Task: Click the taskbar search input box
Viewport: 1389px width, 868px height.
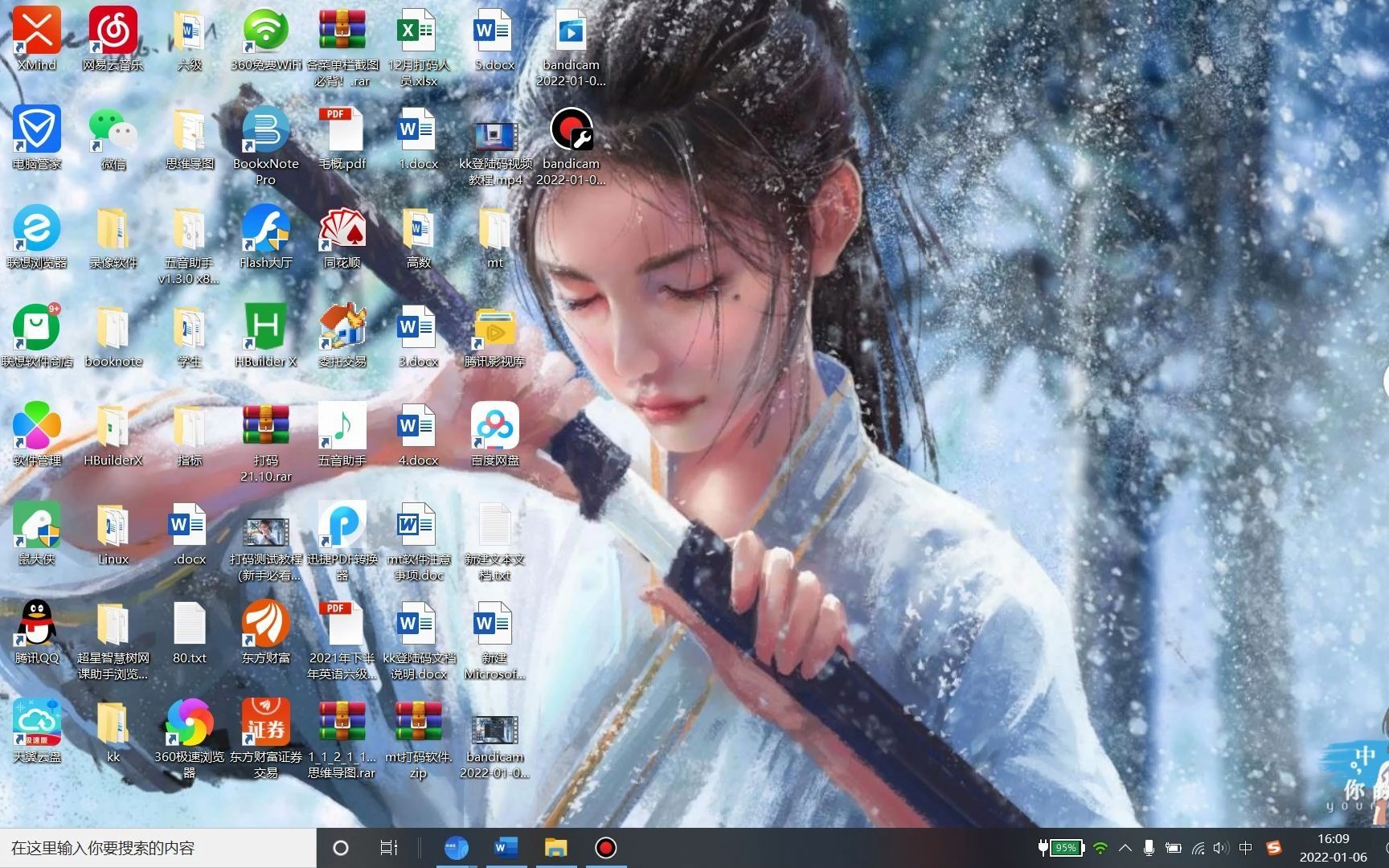Action: [158, 848]
